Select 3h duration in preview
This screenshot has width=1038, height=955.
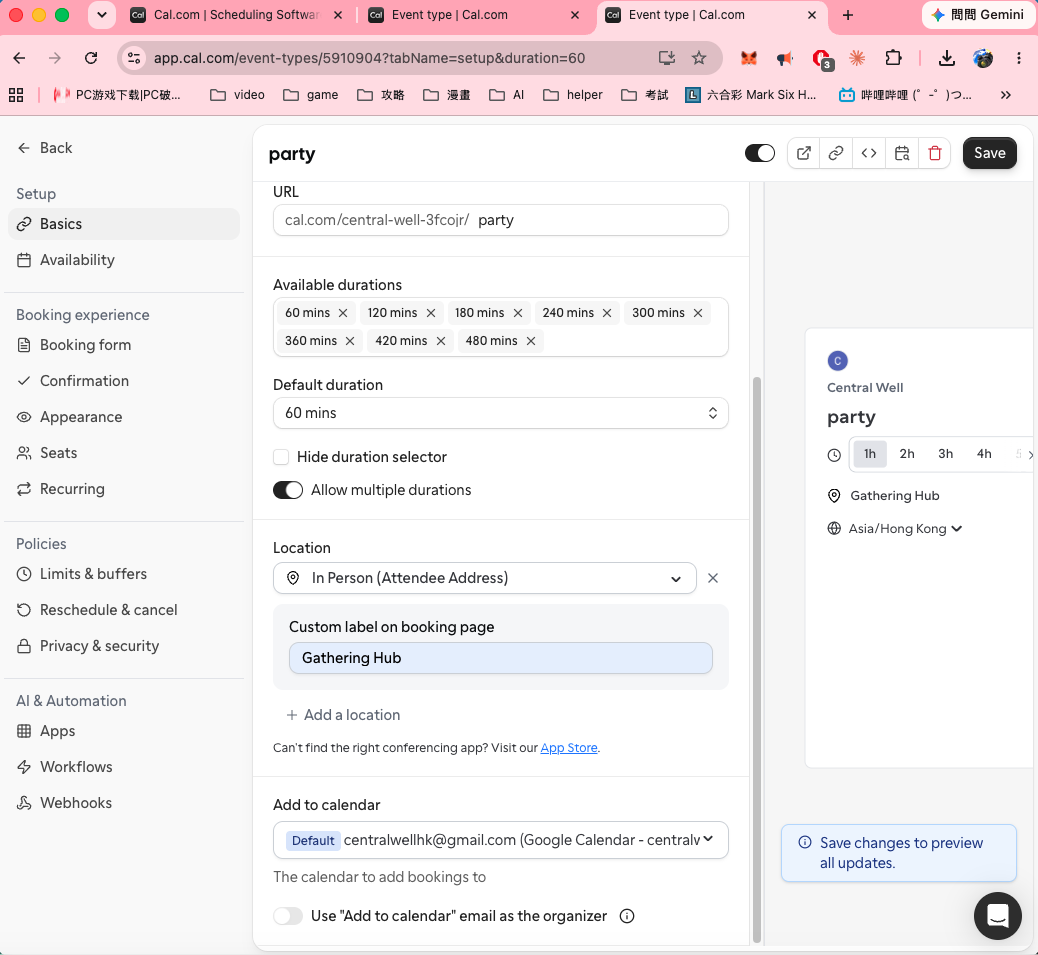(945, 454)
